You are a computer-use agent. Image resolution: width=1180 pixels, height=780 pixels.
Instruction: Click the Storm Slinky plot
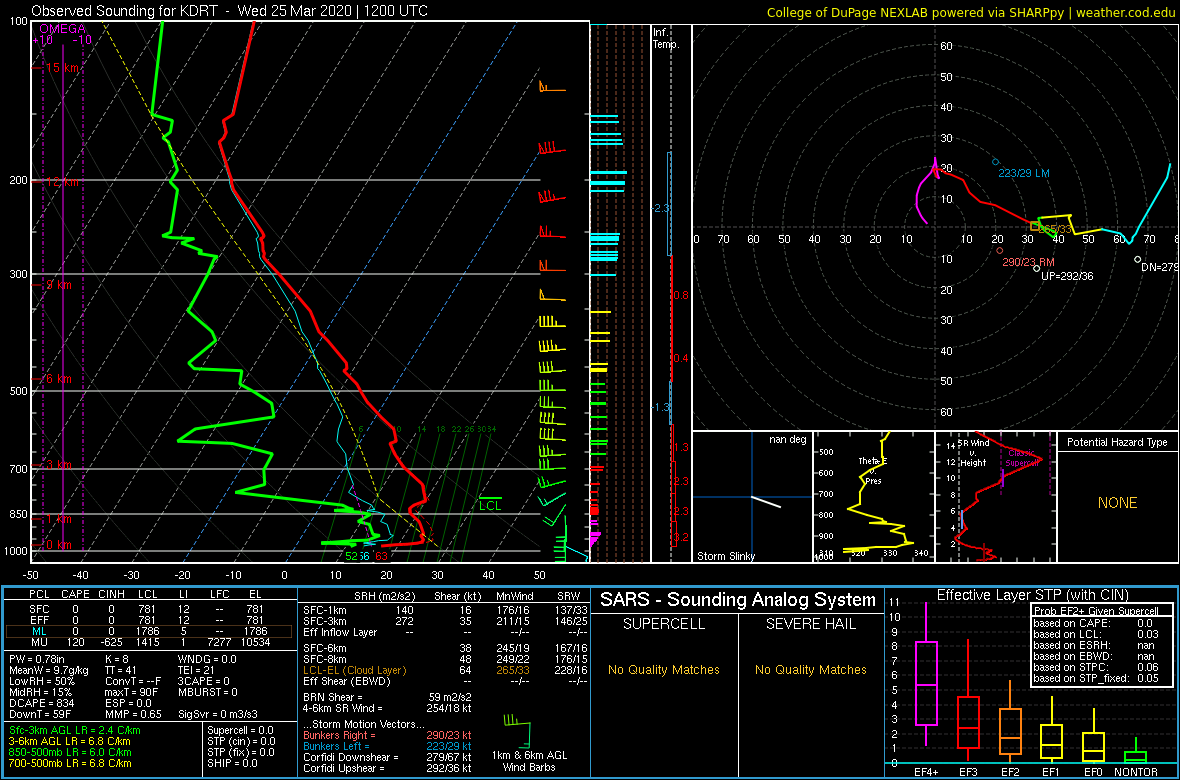[x=752, y=497]
